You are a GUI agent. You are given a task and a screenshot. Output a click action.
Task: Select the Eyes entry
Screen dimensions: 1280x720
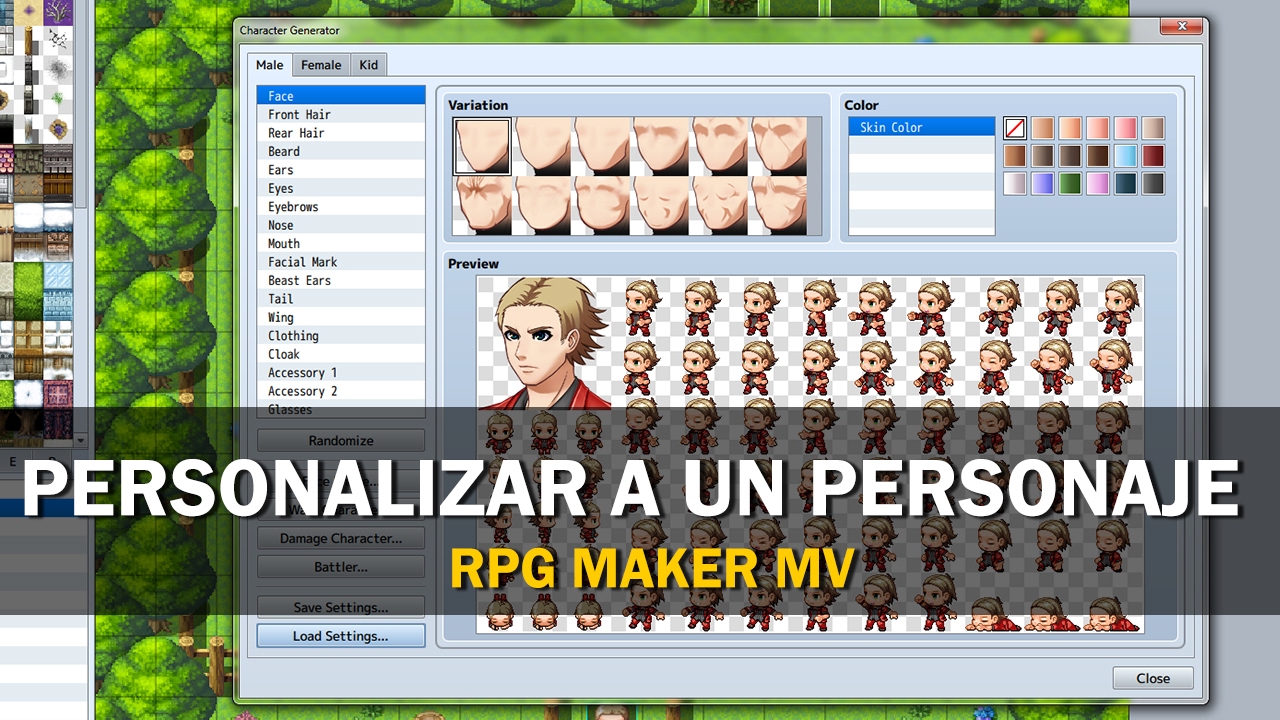tap(341, 188)
